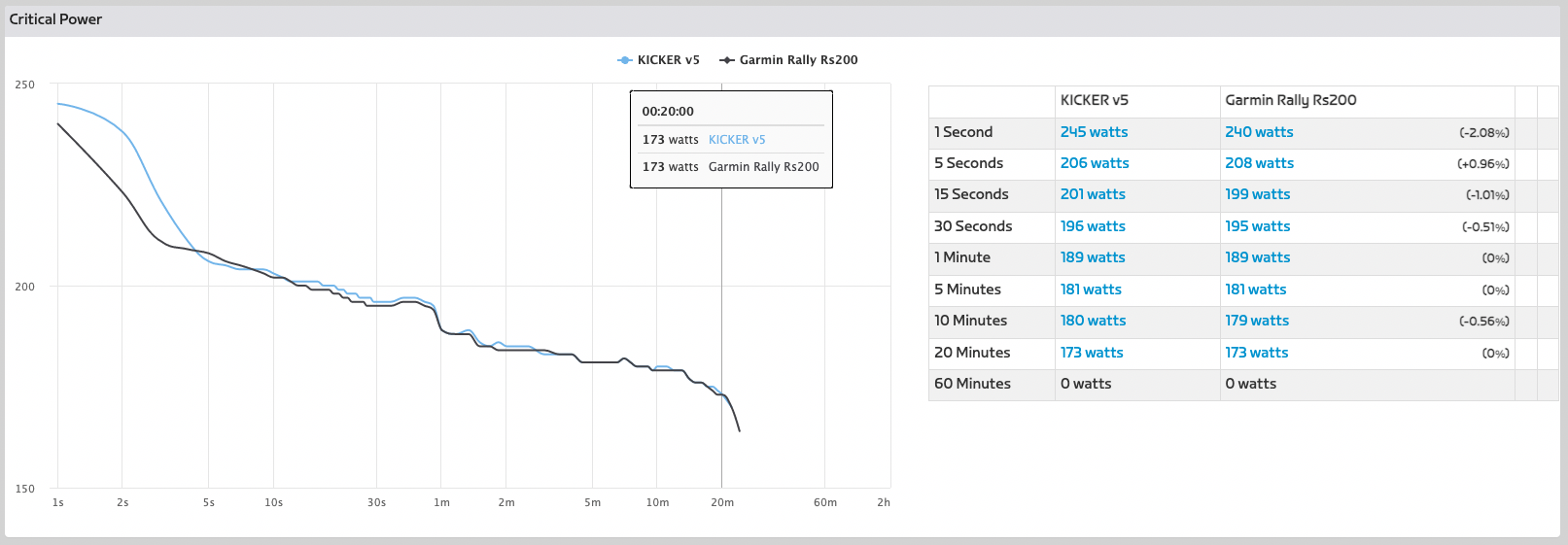The image size is (1568, 545).
Task: Click the KICKER v5 table column header
Action: click(1095, 100)
